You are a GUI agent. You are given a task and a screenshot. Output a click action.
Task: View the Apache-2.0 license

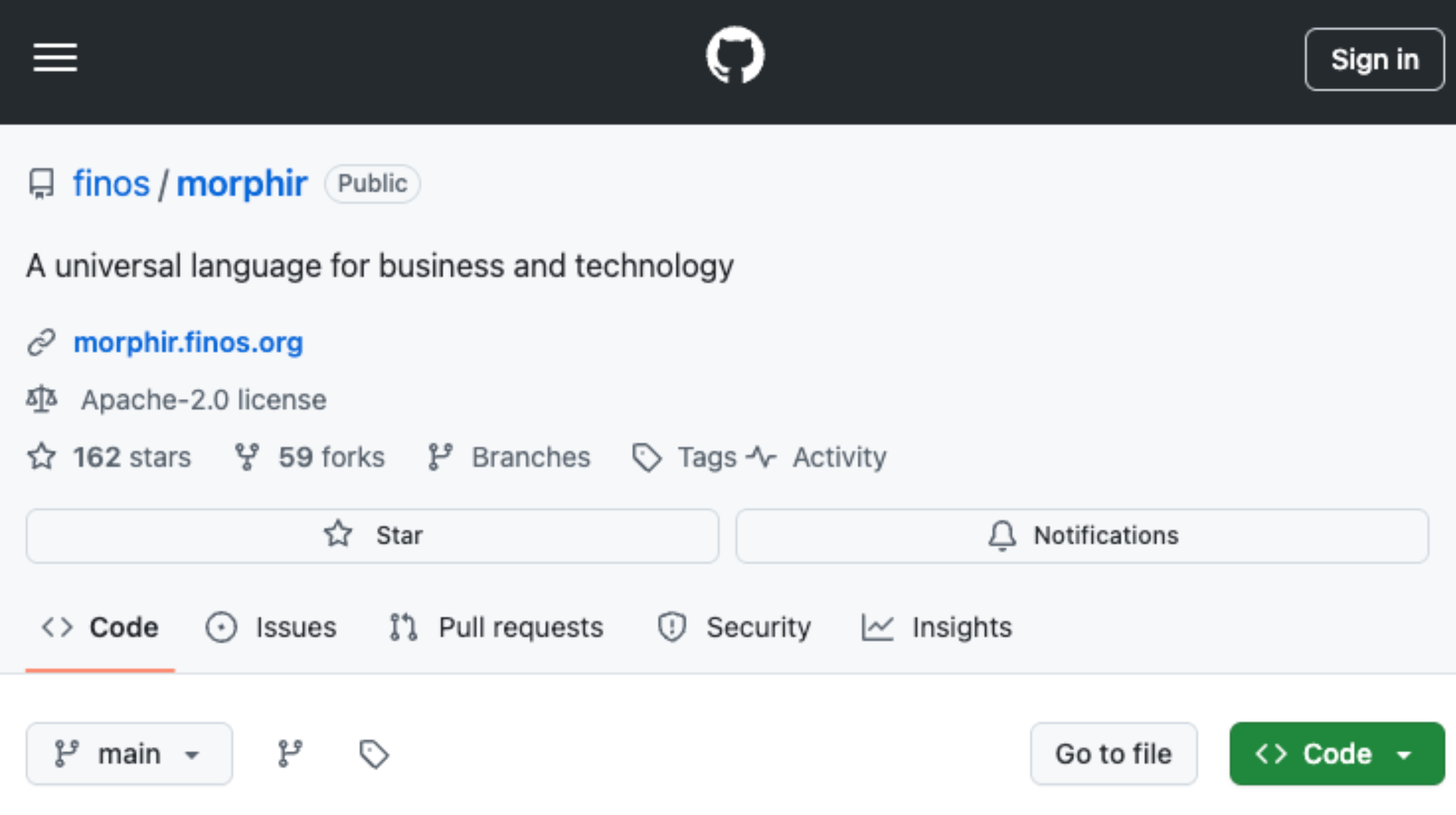[x=204, y=400]
